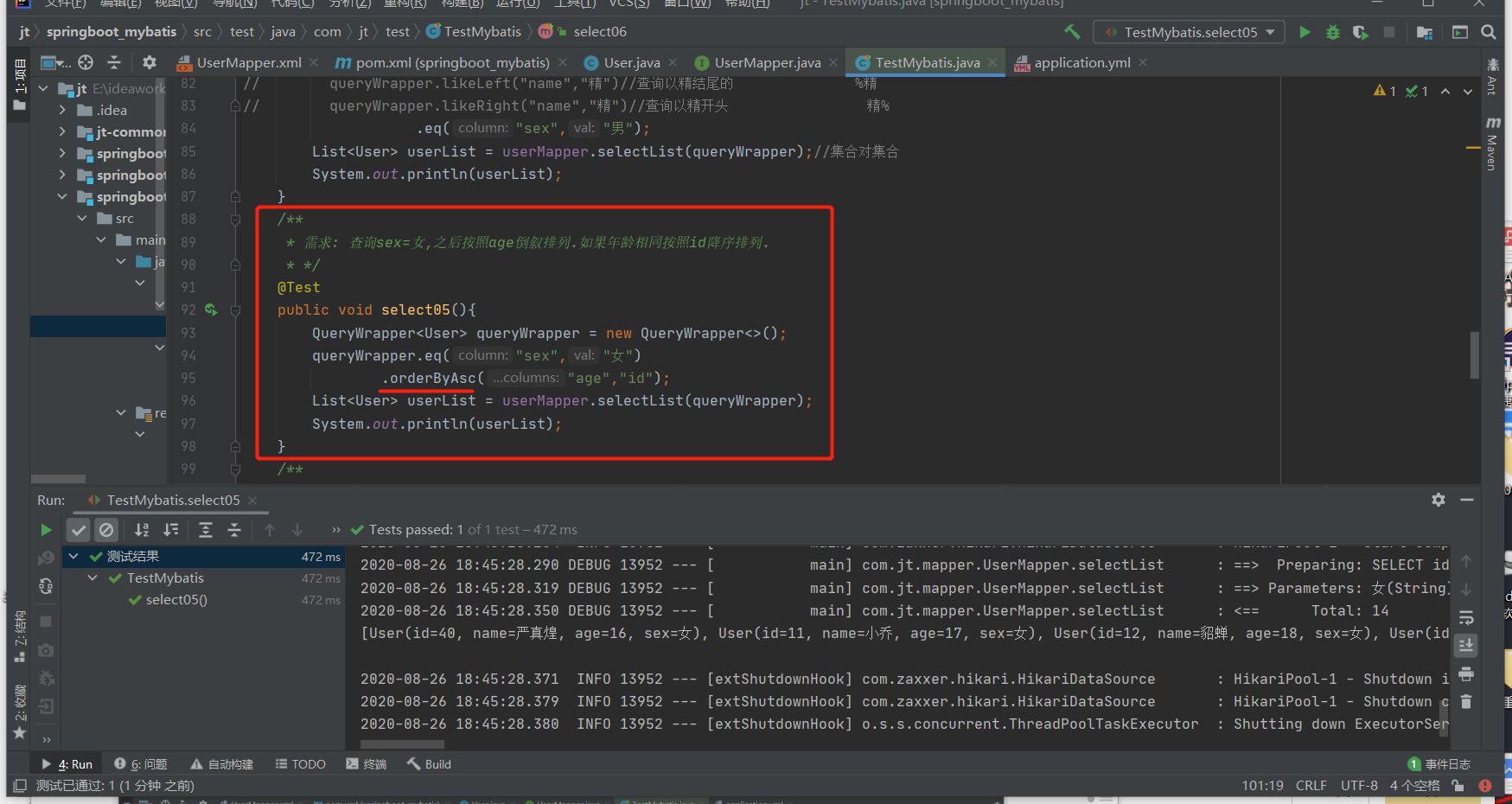This screenshot has width=1512, height=804.
Task: Toggle Show Ignored tests filter
Action: (106, 530)
